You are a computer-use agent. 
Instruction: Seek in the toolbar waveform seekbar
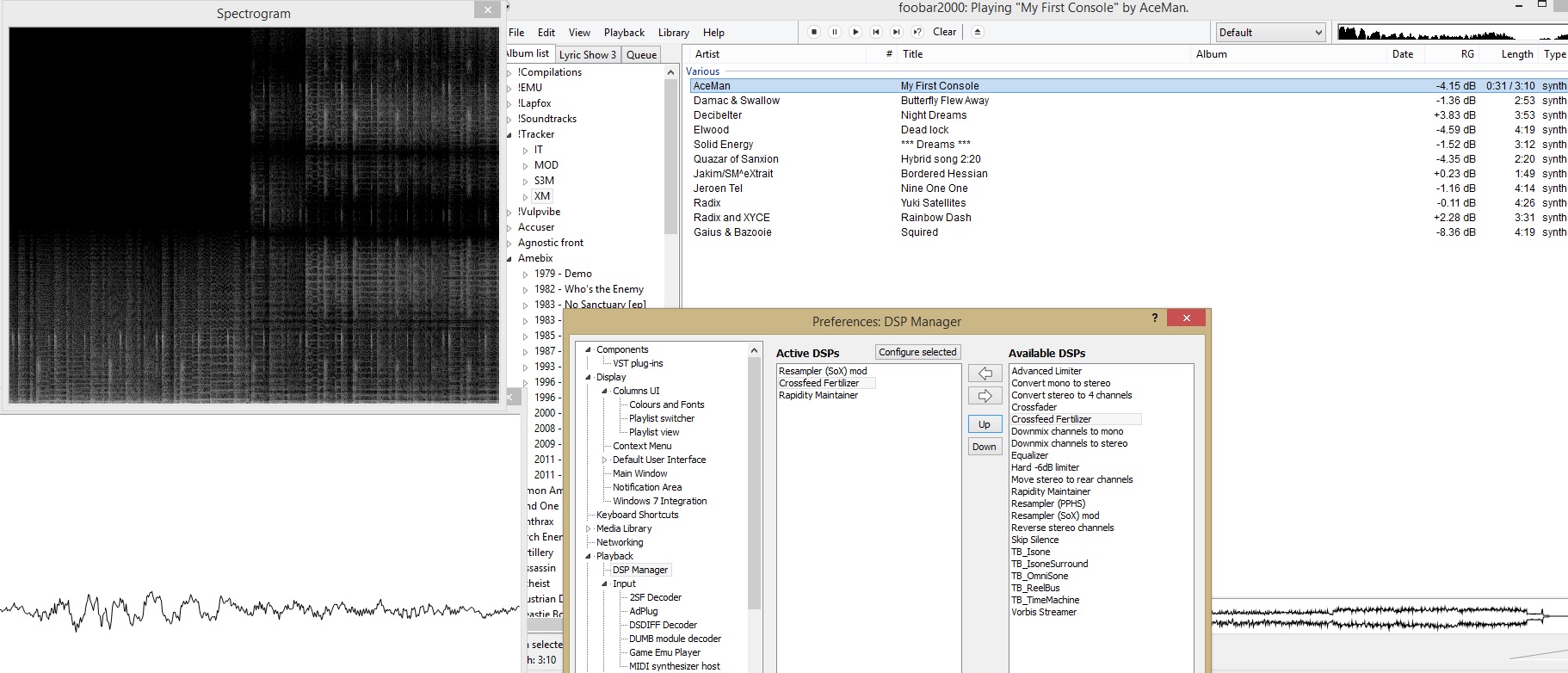[1452, 33]
